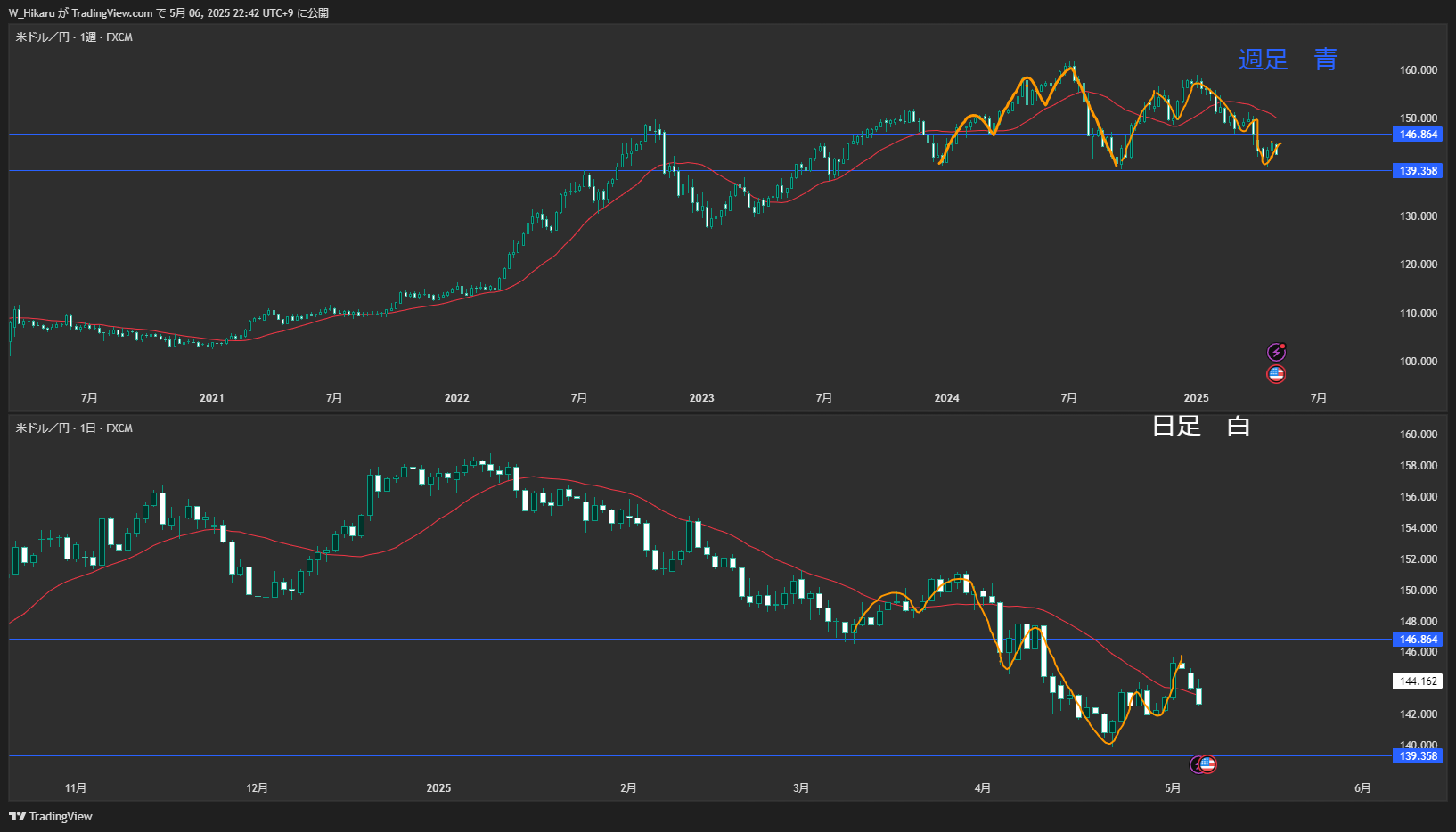Image resolution: width=1456 pixels, height=832 pixels.
Task: Click the 142.000 price axis value
Action: point(1419,714)
